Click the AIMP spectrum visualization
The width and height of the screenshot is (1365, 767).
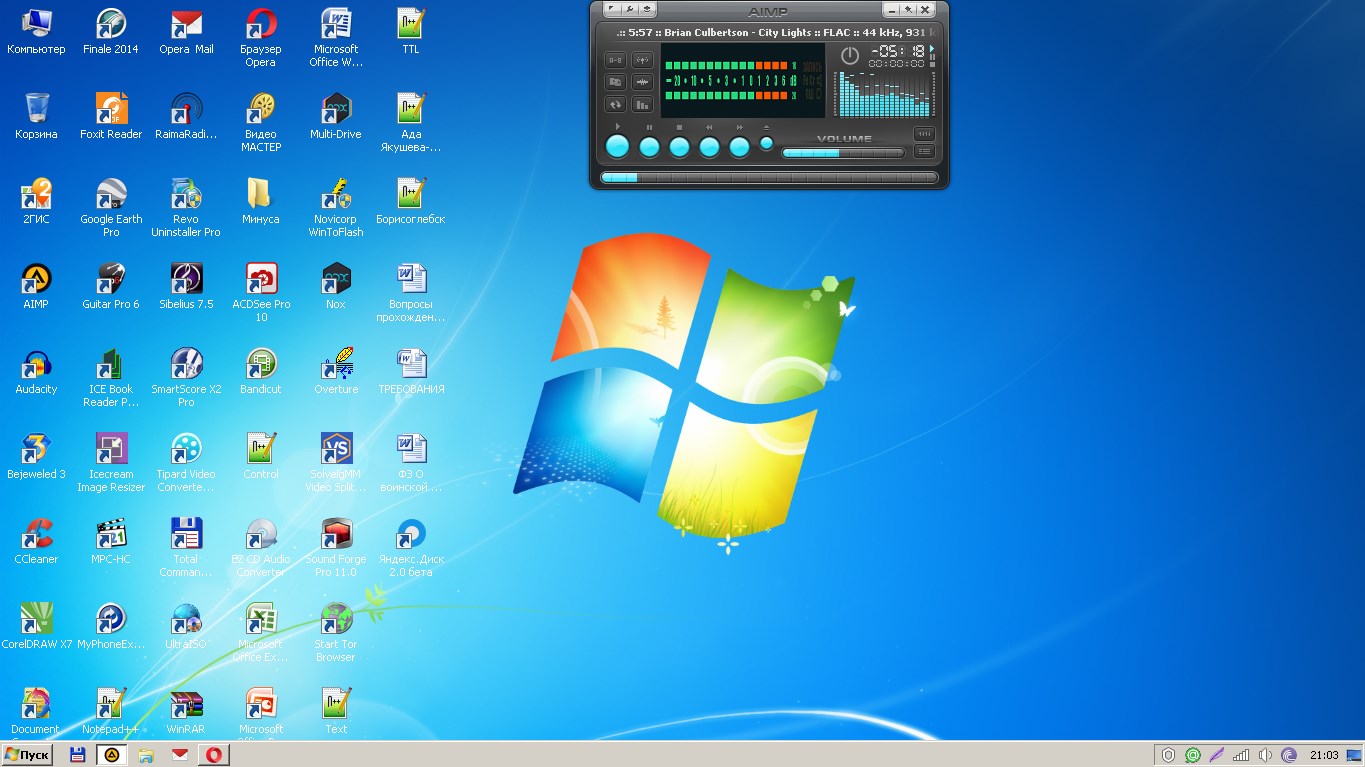(884, 94)
